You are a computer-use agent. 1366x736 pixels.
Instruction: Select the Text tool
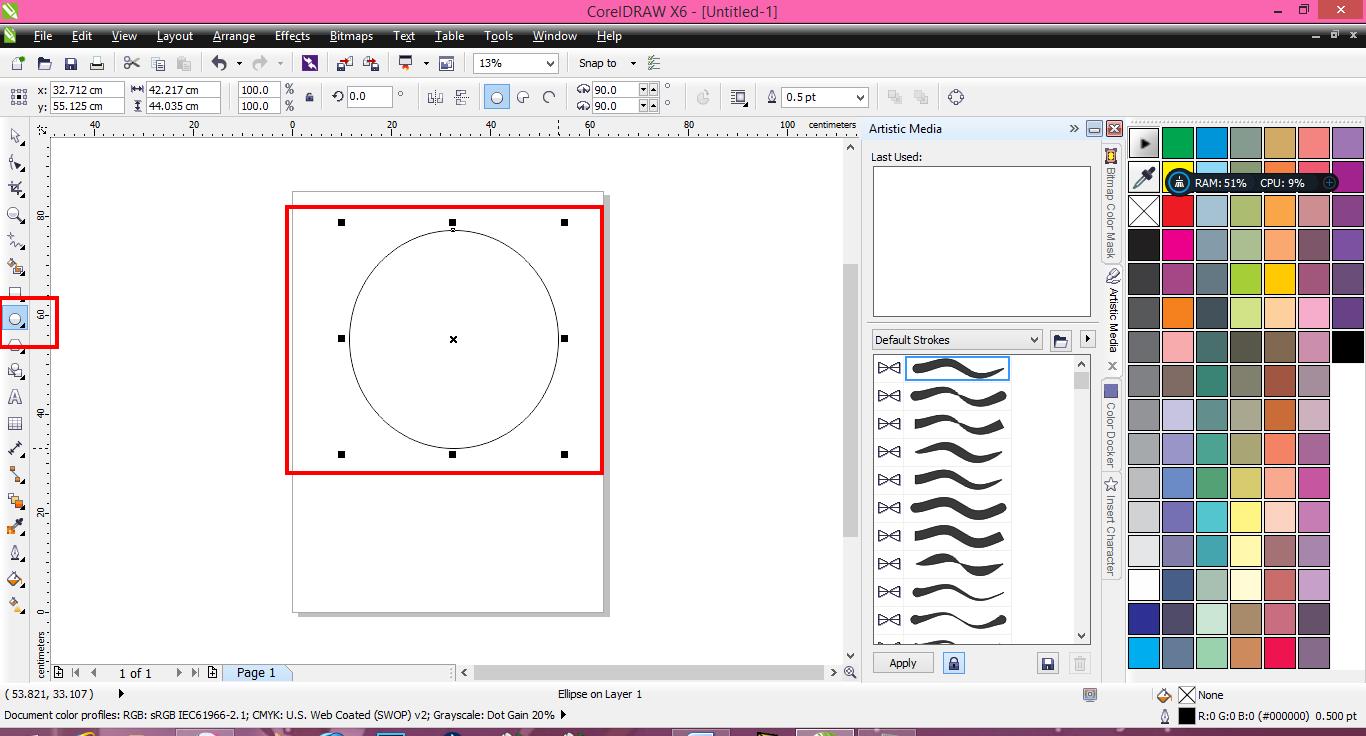15,397
